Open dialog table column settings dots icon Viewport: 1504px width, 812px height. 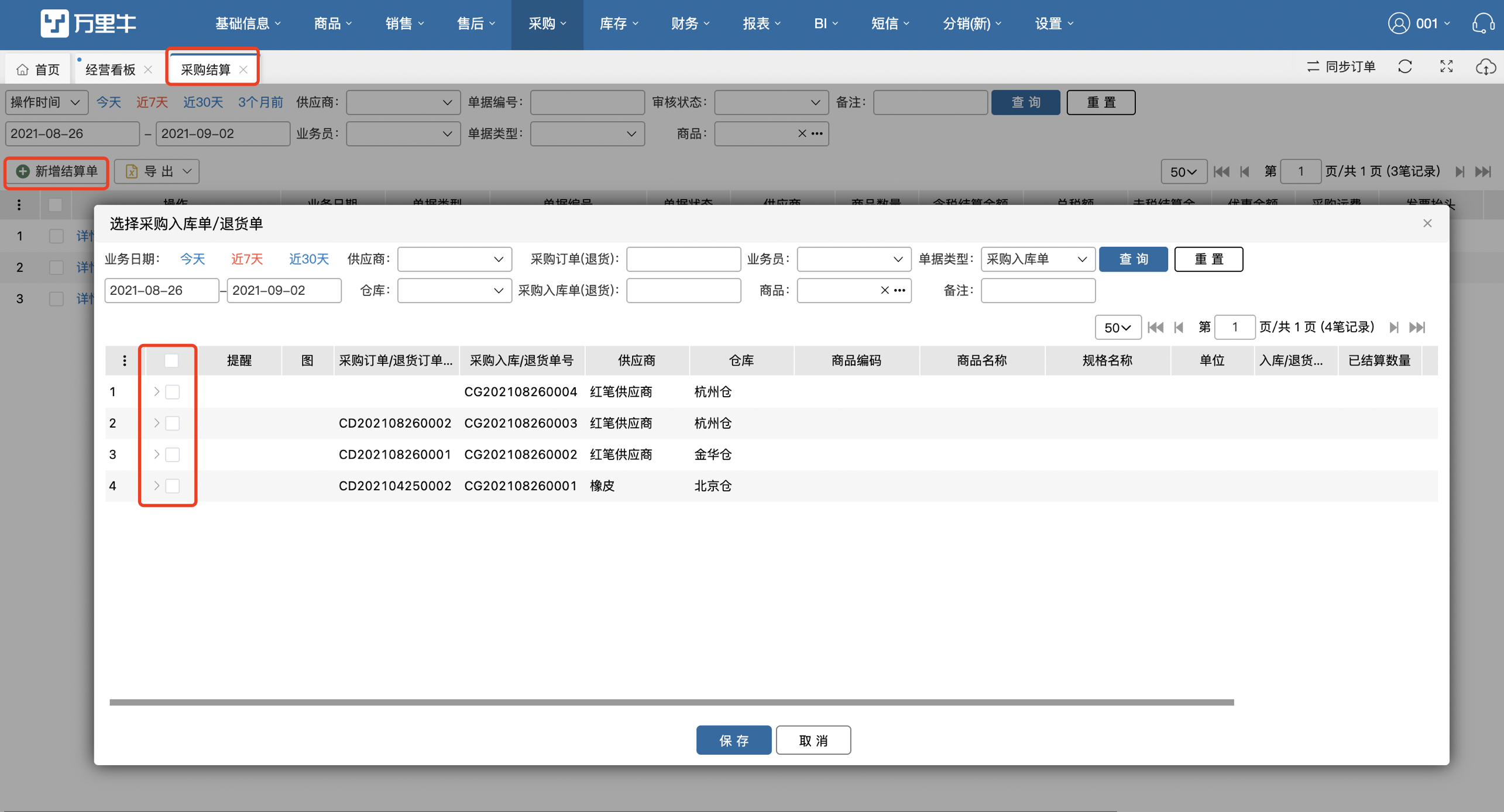pos(124,360)
